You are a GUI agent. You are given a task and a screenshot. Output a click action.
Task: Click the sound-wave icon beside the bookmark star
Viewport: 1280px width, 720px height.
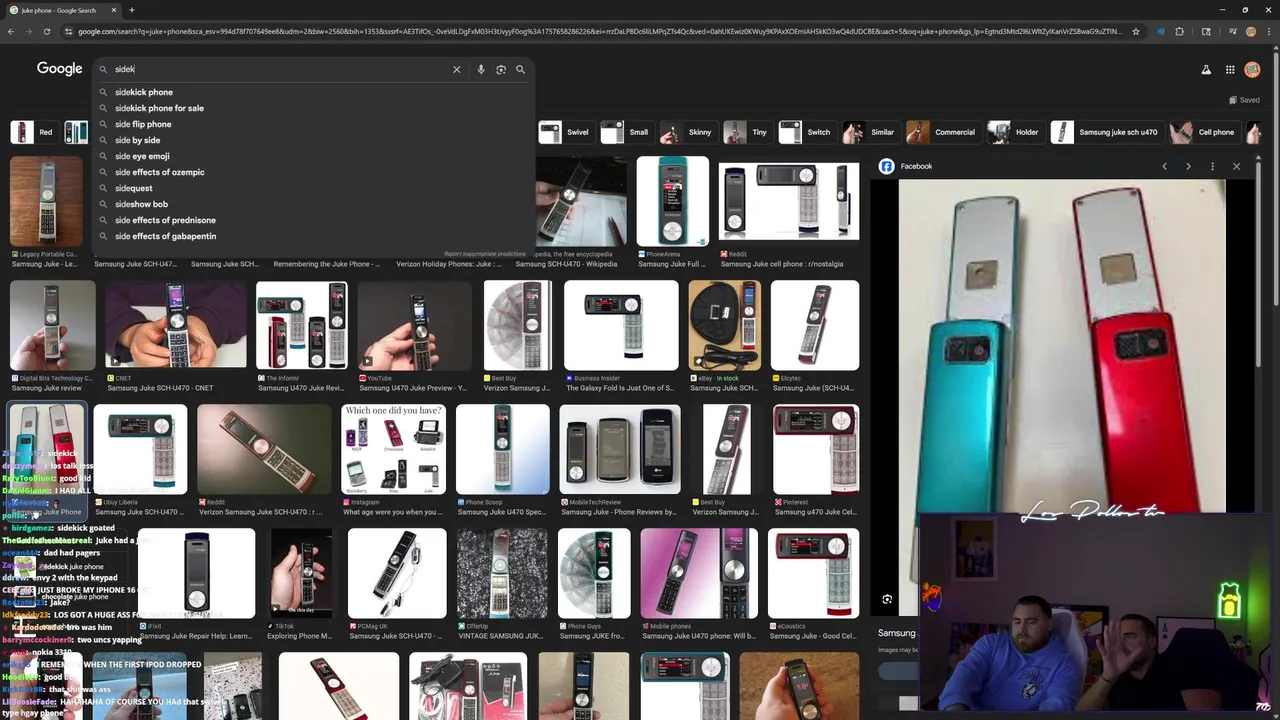point(1160,31)
